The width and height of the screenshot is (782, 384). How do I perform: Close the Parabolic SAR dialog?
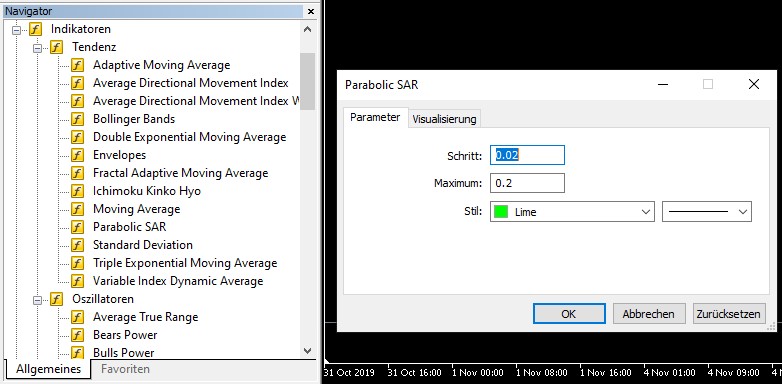coord(754,84)
